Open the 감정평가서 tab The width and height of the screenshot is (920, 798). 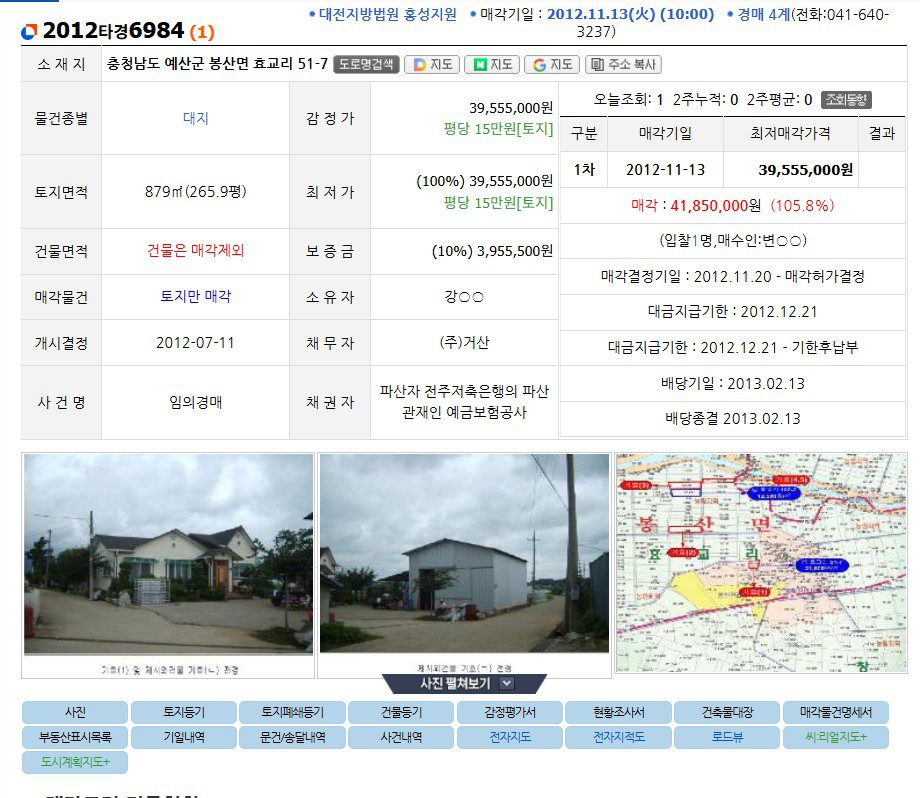(x=509, y=713)
